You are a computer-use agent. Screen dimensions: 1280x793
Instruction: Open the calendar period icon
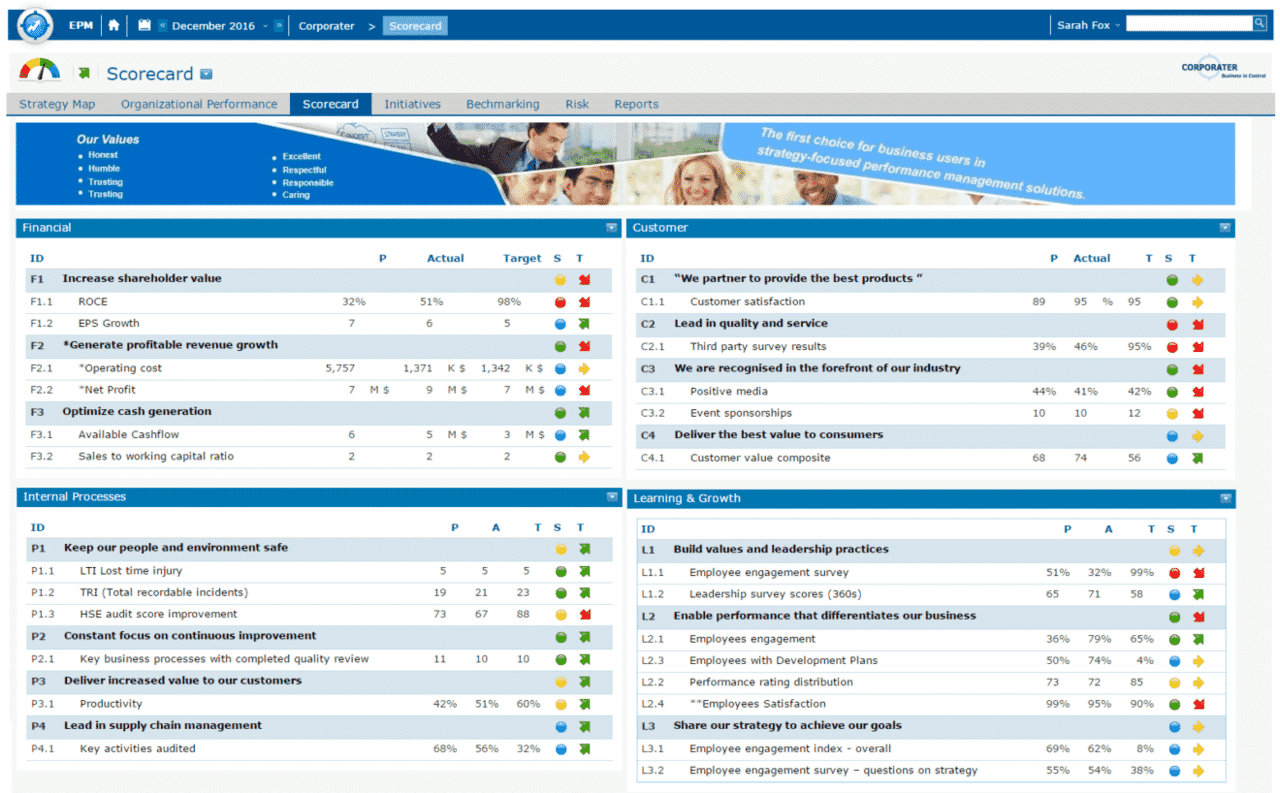click(x=145, y=26)
